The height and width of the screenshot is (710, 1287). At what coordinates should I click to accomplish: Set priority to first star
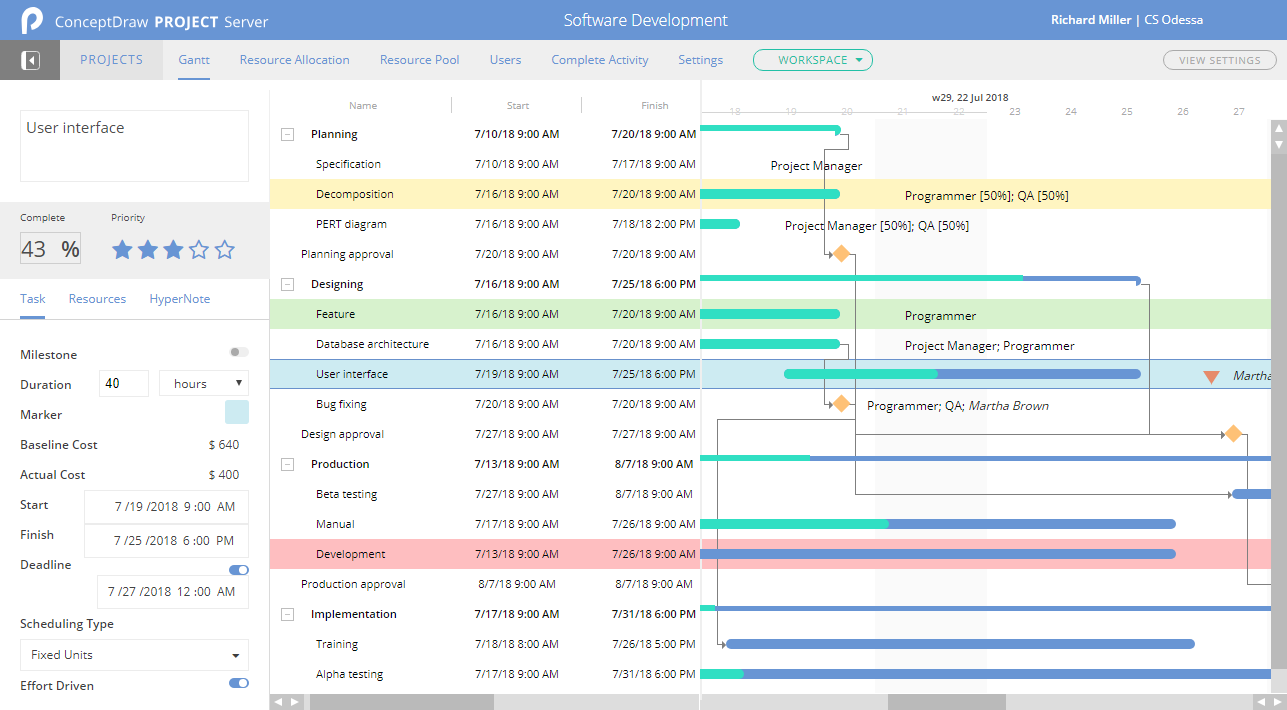click(x=122, y=250)
